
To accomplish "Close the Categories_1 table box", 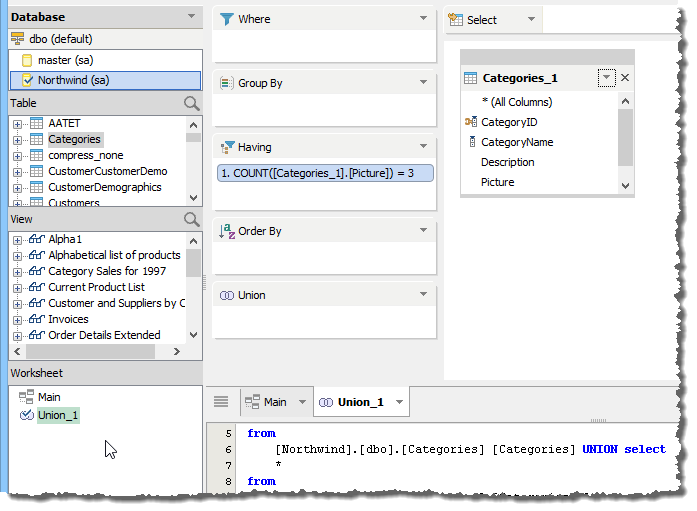I will point(625,78).
